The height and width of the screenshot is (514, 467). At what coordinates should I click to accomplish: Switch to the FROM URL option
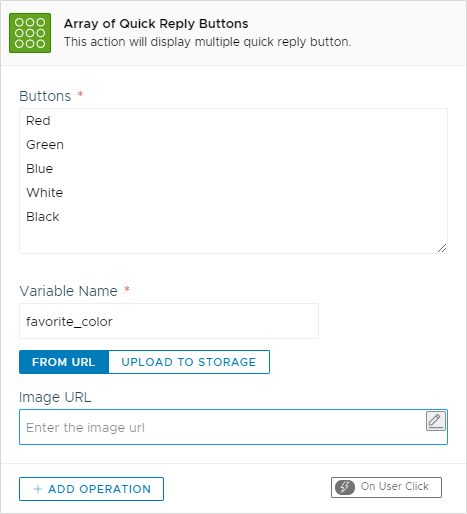click(64, 362)
